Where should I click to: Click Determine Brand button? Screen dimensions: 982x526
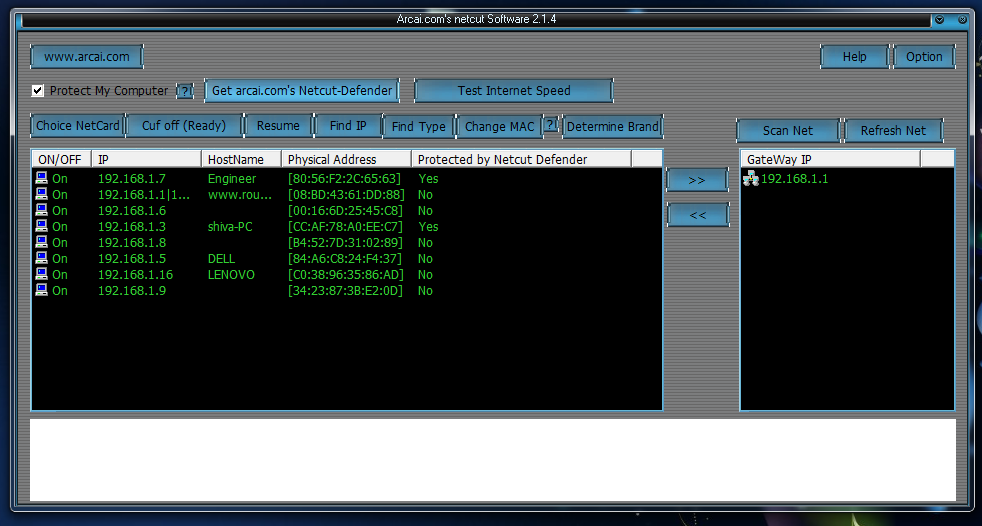pyautogui.click(x=612, y=126)
